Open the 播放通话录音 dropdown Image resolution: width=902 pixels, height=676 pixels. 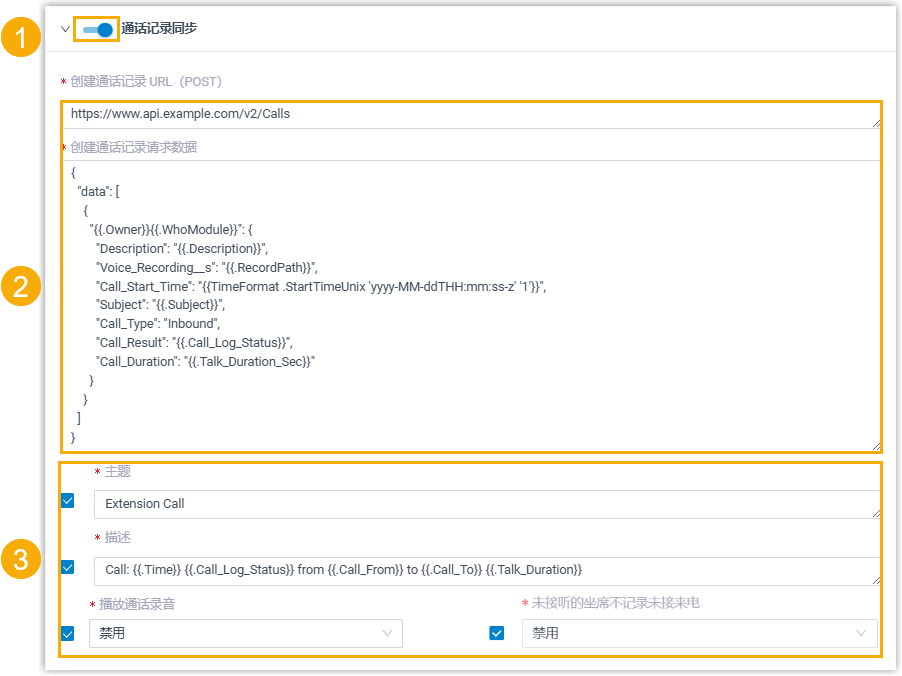pyautogui.click(x=245, y=633)
